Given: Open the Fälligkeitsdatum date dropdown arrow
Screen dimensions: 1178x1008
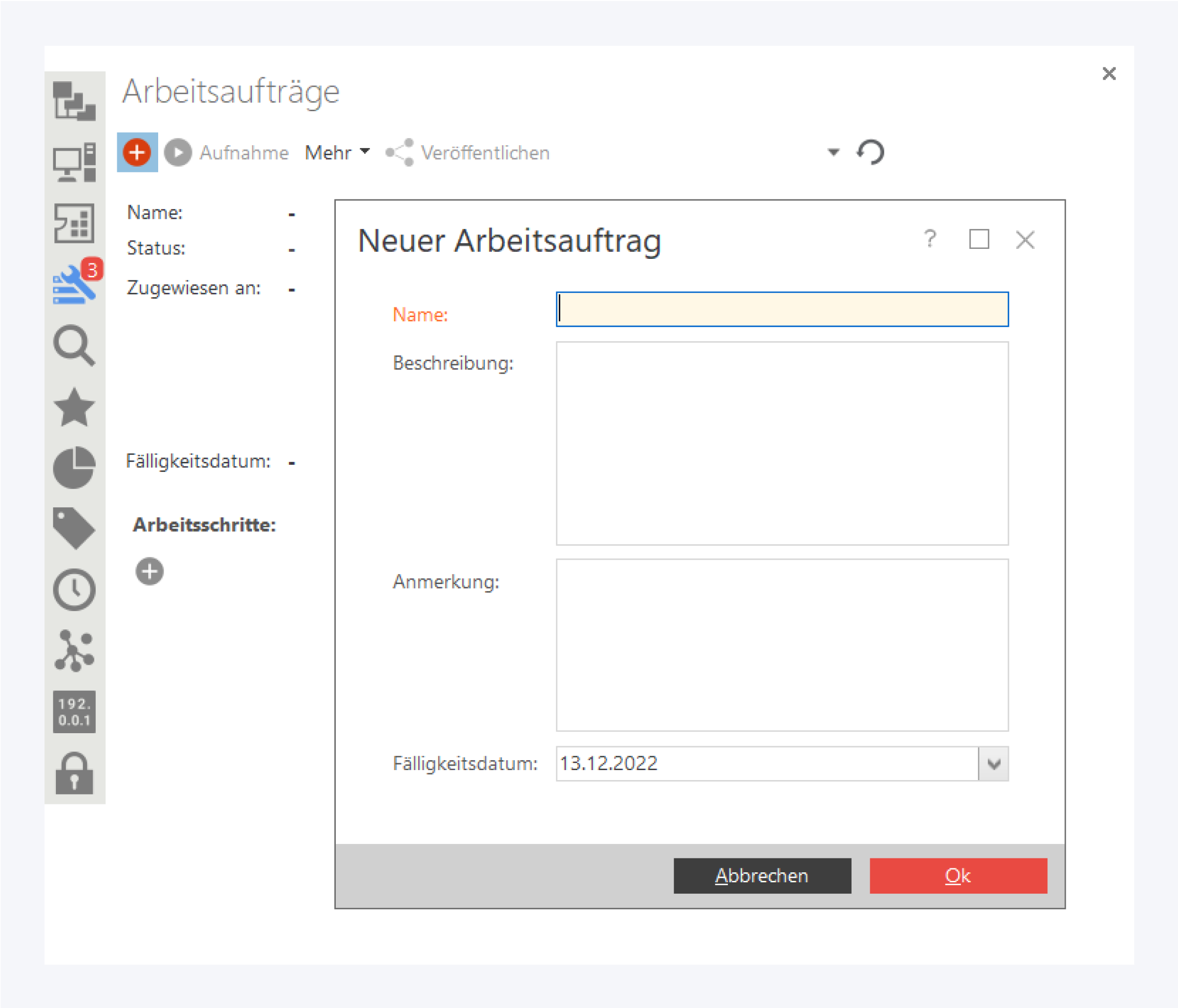Looking at the screenshot, I should click(x=993, y=764).
